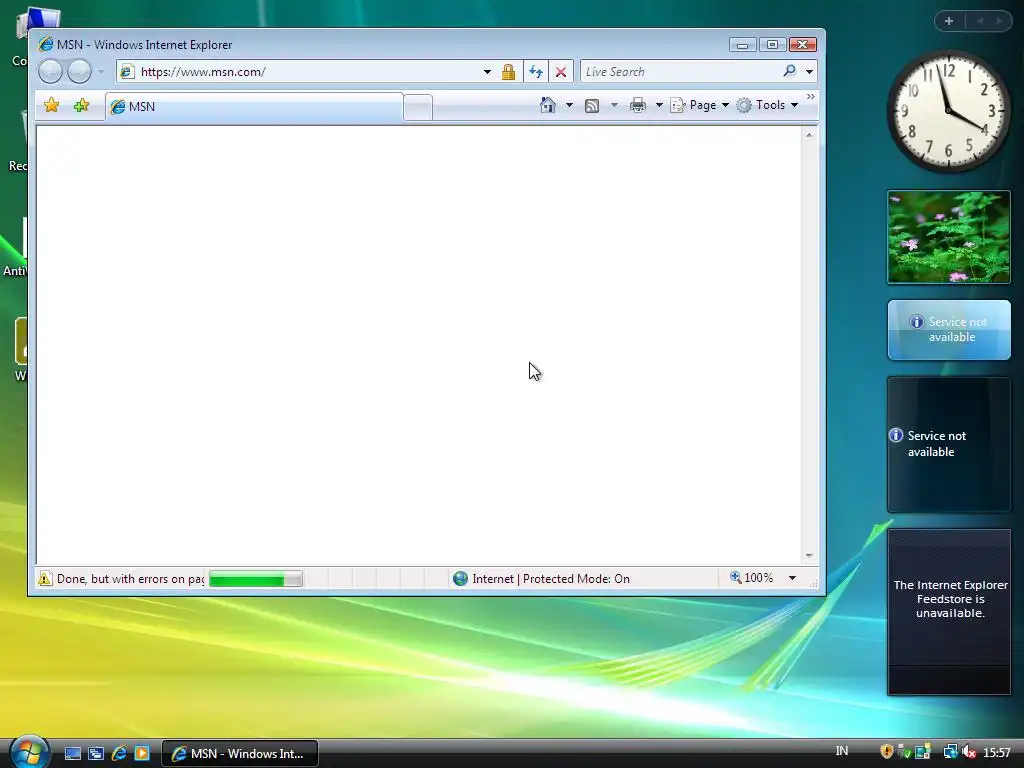The height and width of the screenshot is (768, 1024).
Task: Click the muted volume tray icon
Action: [x=969, y=752]
